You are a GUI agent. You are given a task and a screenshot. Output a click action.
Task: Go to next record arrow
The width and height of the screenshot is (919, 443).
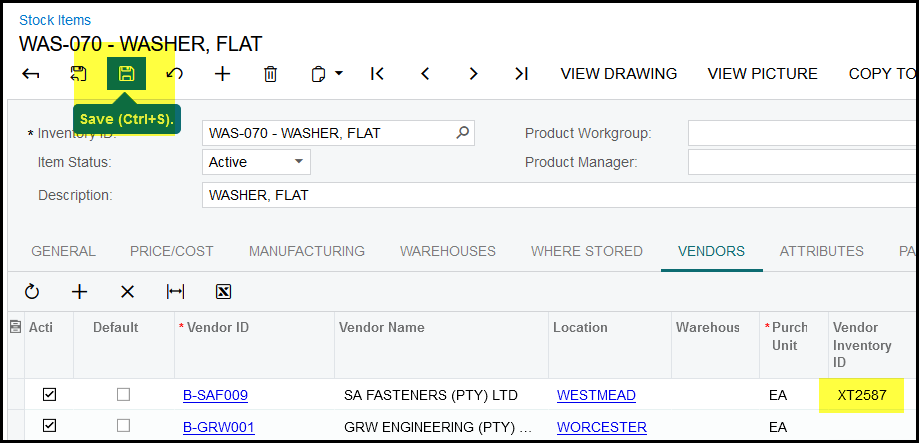[473, 73]
